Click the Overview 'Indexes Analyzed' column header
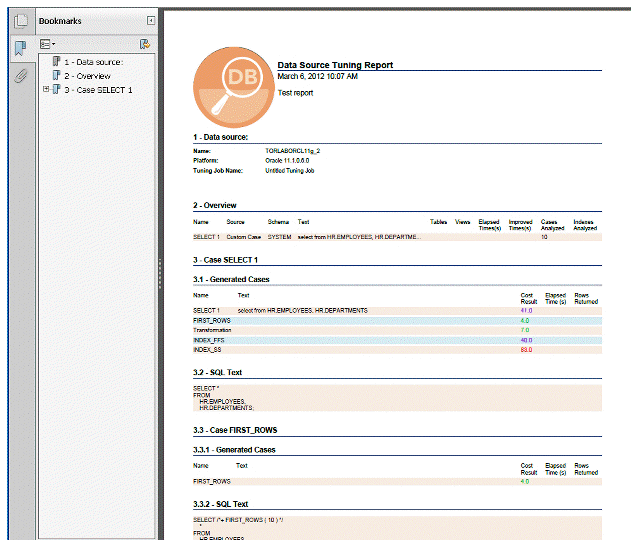This screenshot has height=548, width=640. point(585,225)
